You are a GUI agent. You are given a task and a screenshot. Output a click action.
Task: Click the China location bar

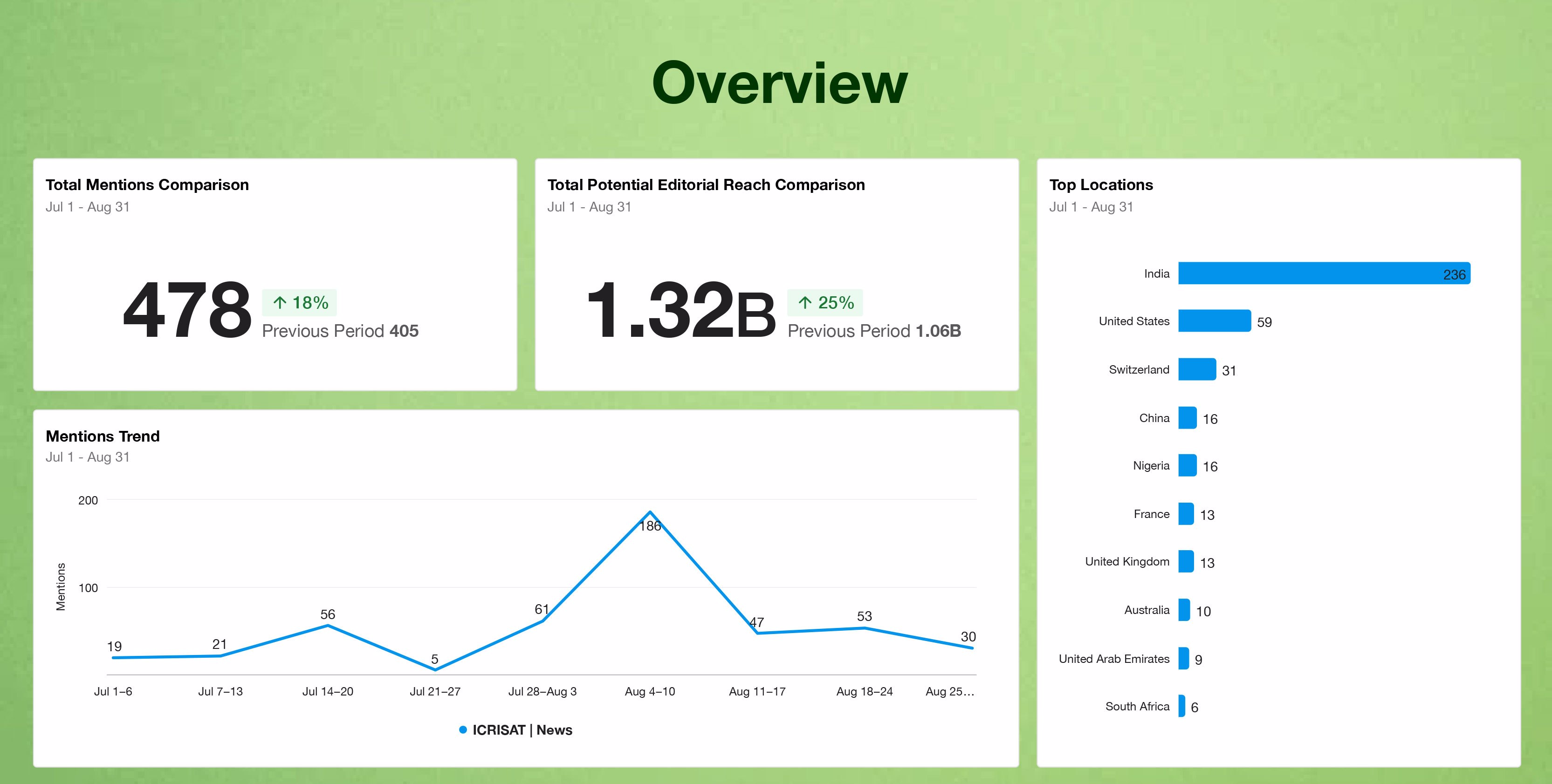pyautogui.click(x=1188, y=417)
